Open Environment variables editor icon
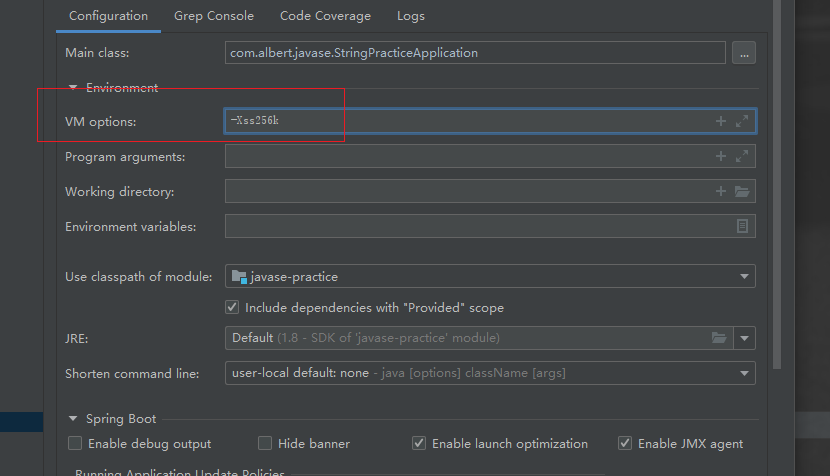Viewport: 830px width, 476px height. (742, 226)
